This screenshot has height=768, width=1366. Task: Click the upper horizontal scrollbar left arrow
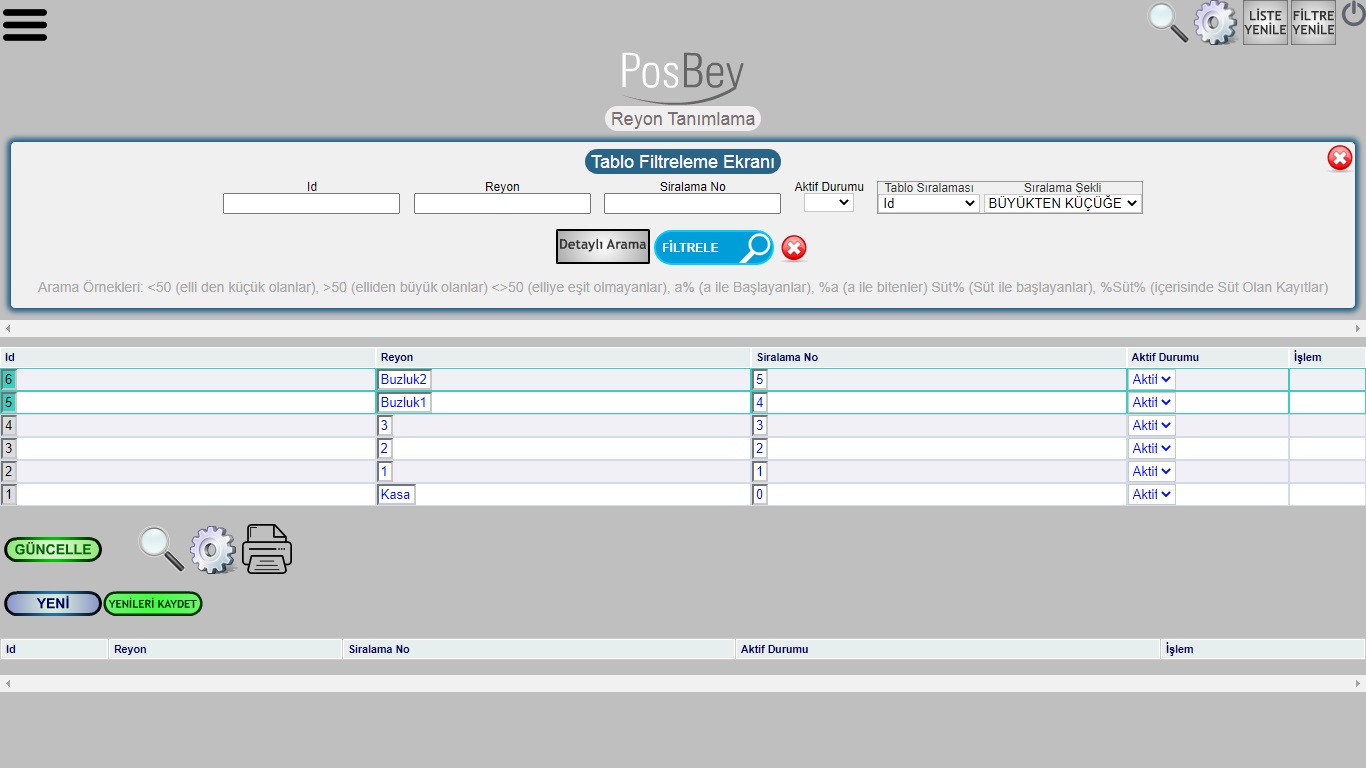click(8, 328)
